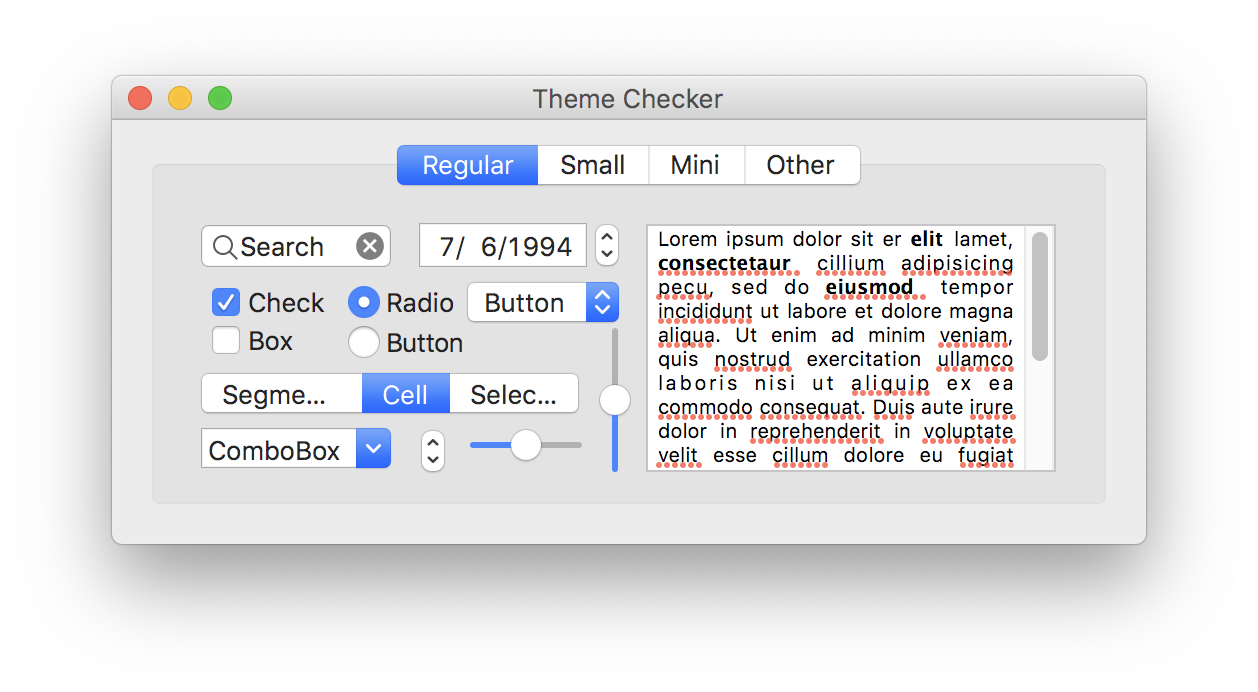Select the Radio radio button
1258x692 pixels.
(364, 302)
